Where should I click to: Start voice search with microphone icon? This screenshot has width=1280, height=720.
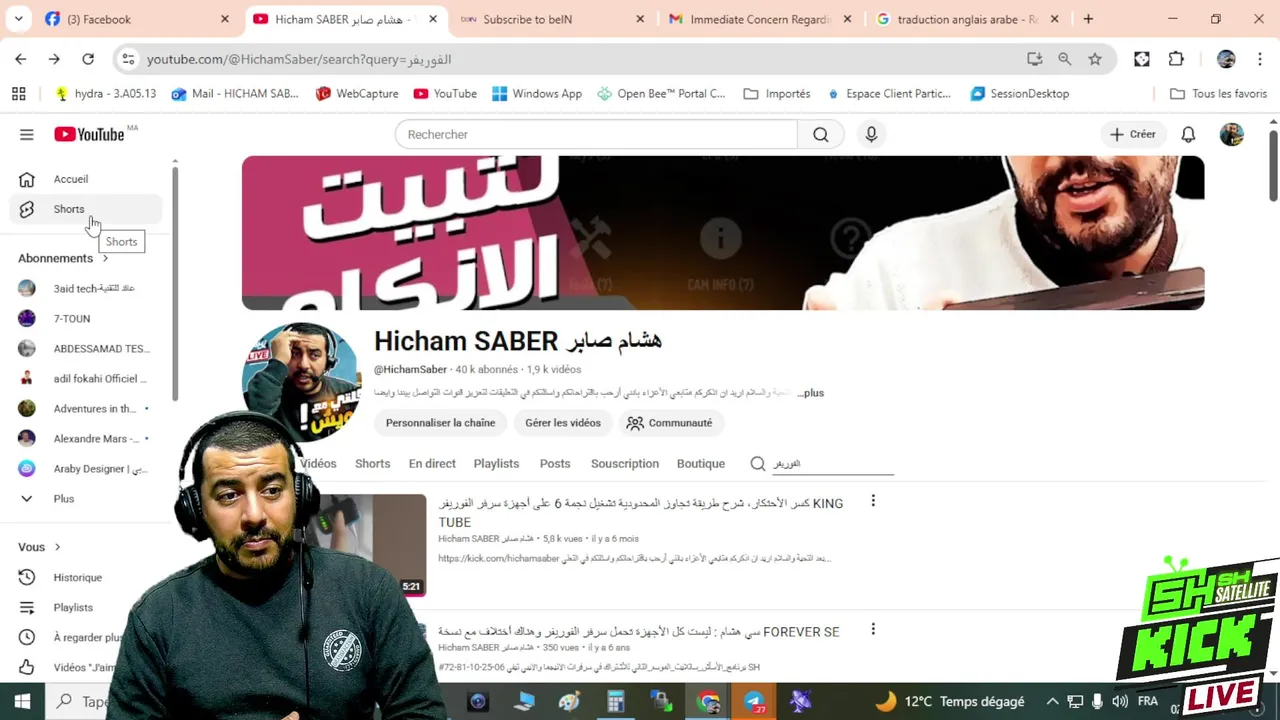coord(871,134)
